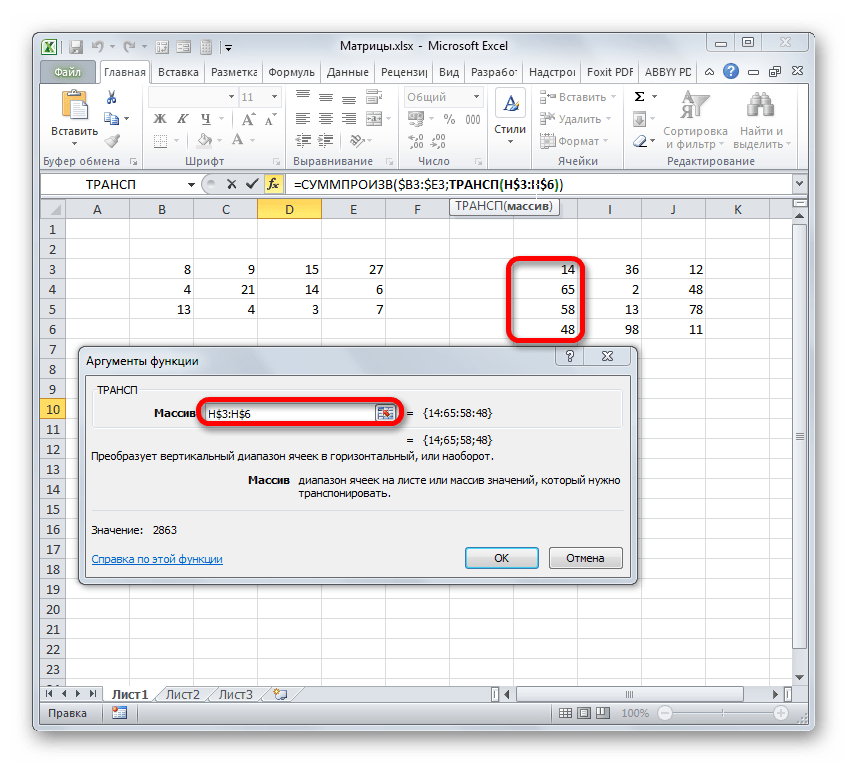Image resolution: width=848 pixels, height=764 pixels.
Task: Cancel formula entry with the X icon
Action: click(x=231, y=184)
